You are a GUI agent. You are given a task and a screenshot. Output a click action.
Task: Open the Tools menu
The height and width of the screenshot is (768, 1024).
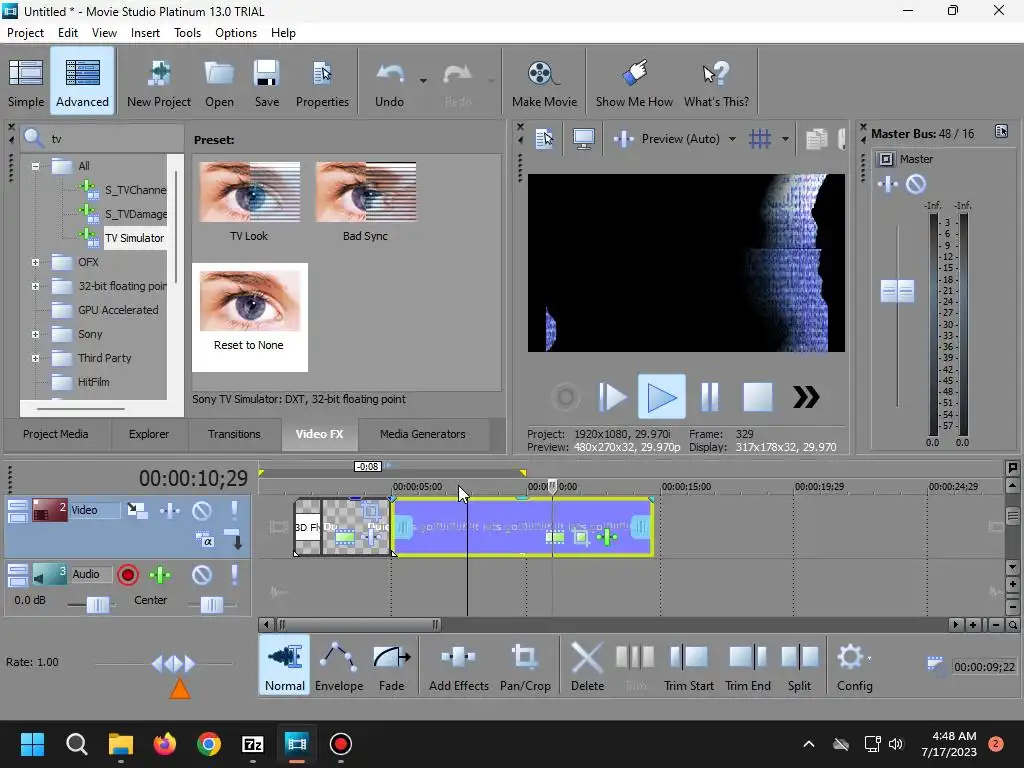tap(187, 33)
